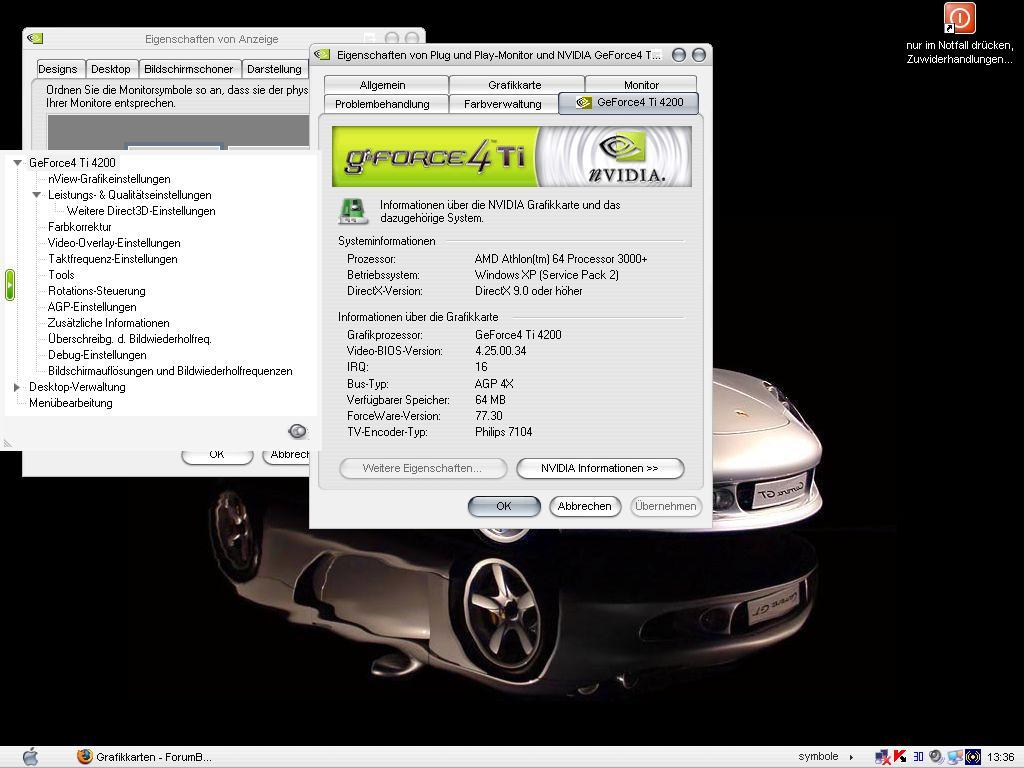This screenshot has height=768, width=1024.
Task: Click the 'AGP 4X' bus type value
Action: (x=494, y=384)
